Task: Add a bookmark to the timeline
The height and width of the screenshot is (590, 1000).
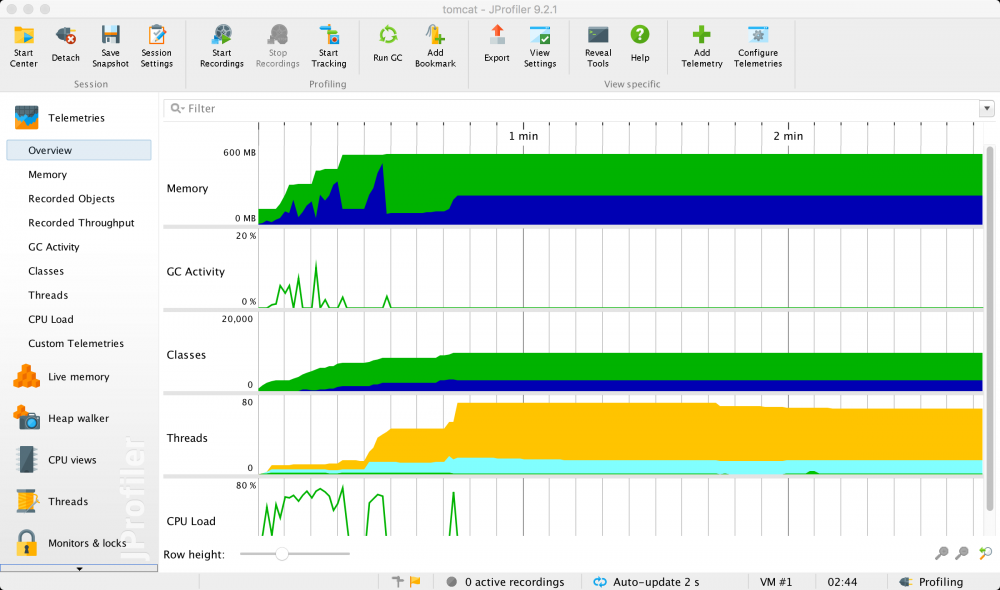Action: pos(435,46)
